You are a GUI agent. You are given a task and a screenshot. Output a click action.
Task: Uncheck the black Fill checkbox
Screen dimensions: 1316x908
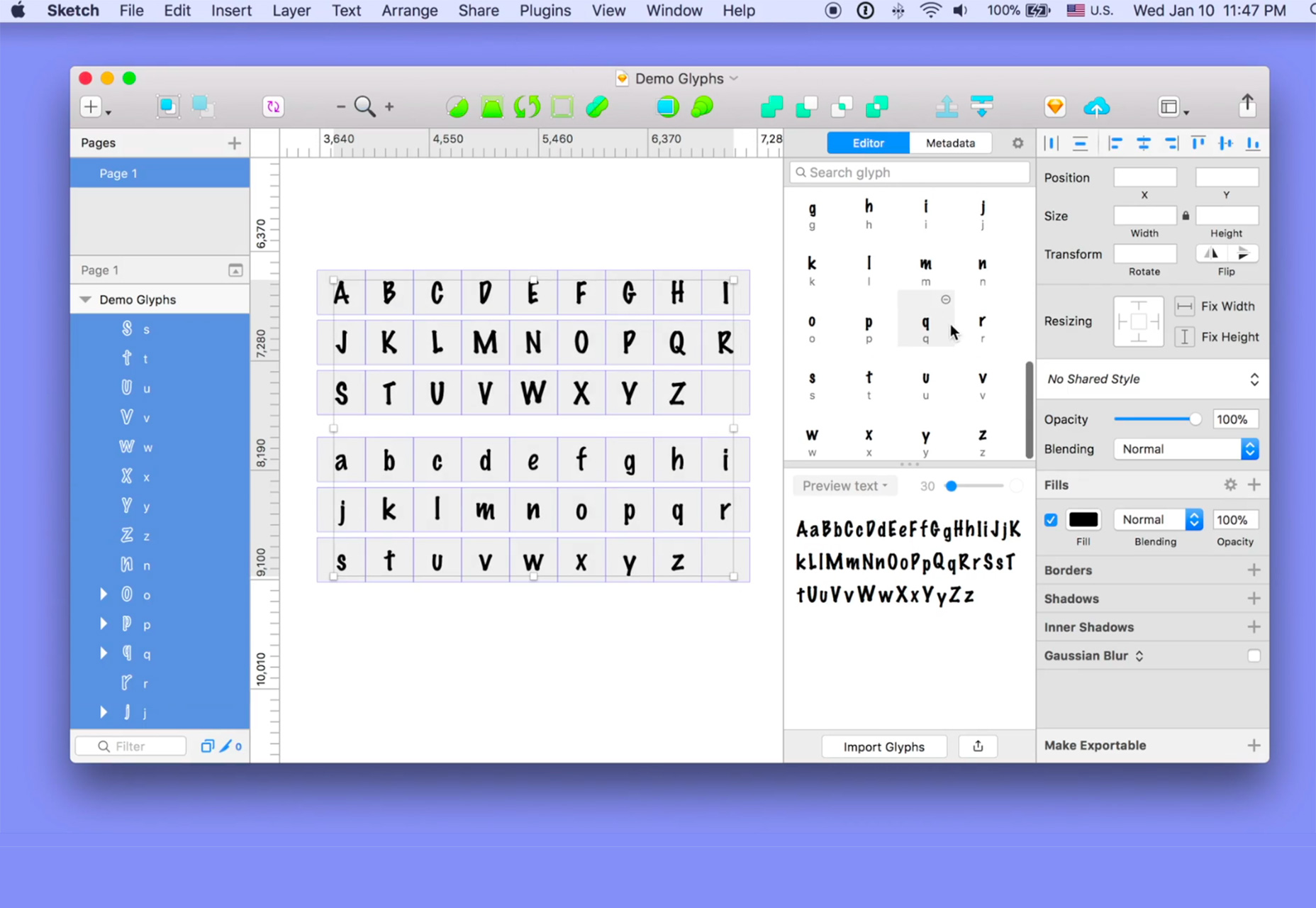pos(1051,520)
